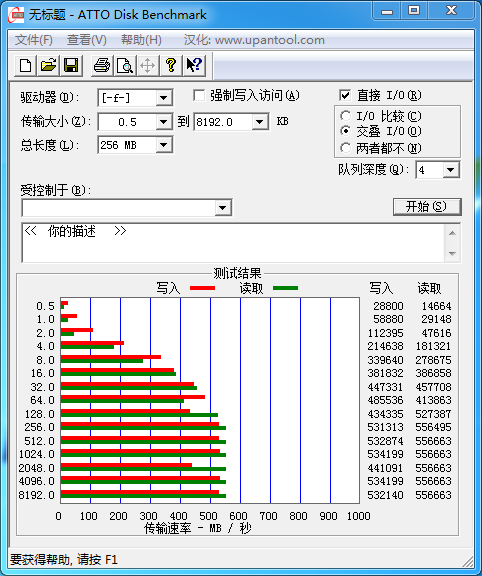The width and height of the screenshot is (482, 576).
Task: Click the write value 441091
Action: click(385, 468)
